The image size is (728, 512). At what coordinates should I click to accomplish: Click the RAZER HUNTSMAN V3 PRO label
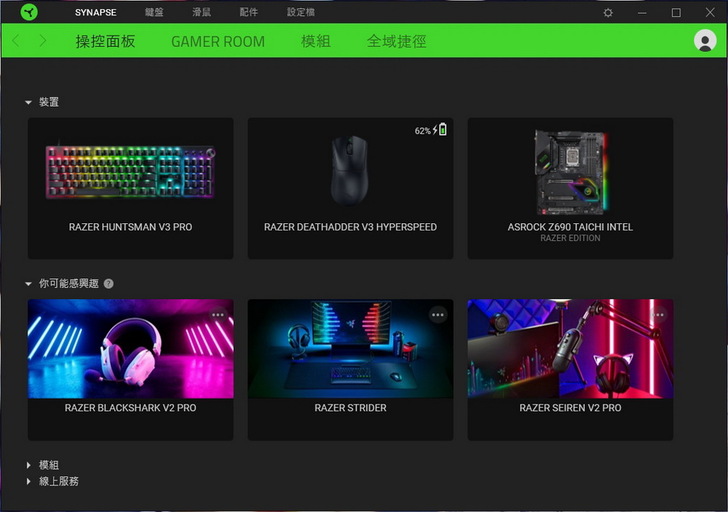(130, 227)
